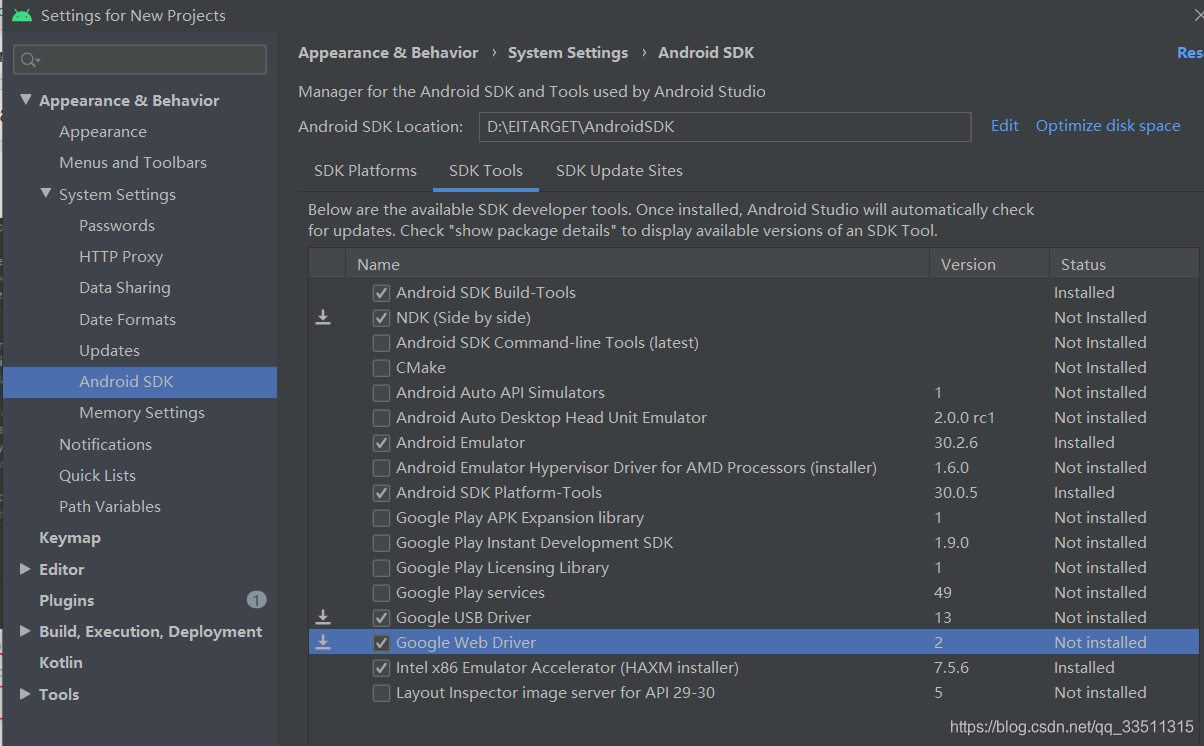The image size is (1204, 746).
Task: Open Data Sharing settings
Action: point(125,288)
